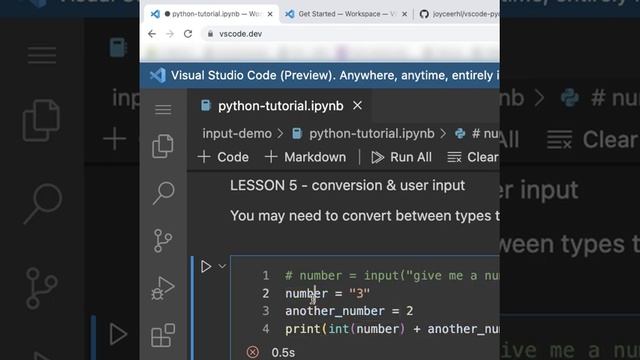Click Clear outputs button in notebook toolbar
The width and height of the screenshot is (640, 360).
coord(473,157)
